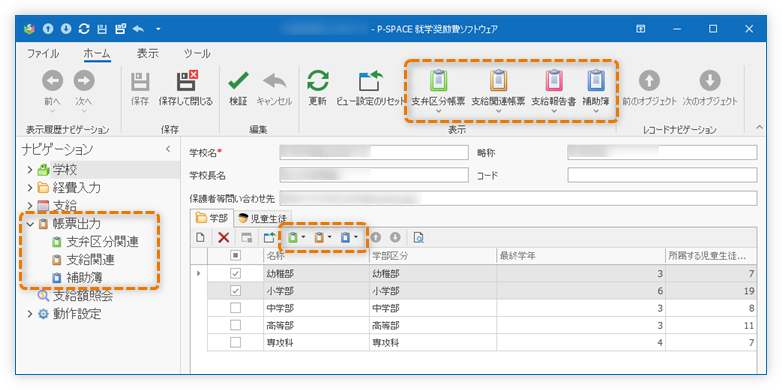The image size is (782, 390).
Task: Click the キャンセル ribbon button
Action: pos(274,88)
